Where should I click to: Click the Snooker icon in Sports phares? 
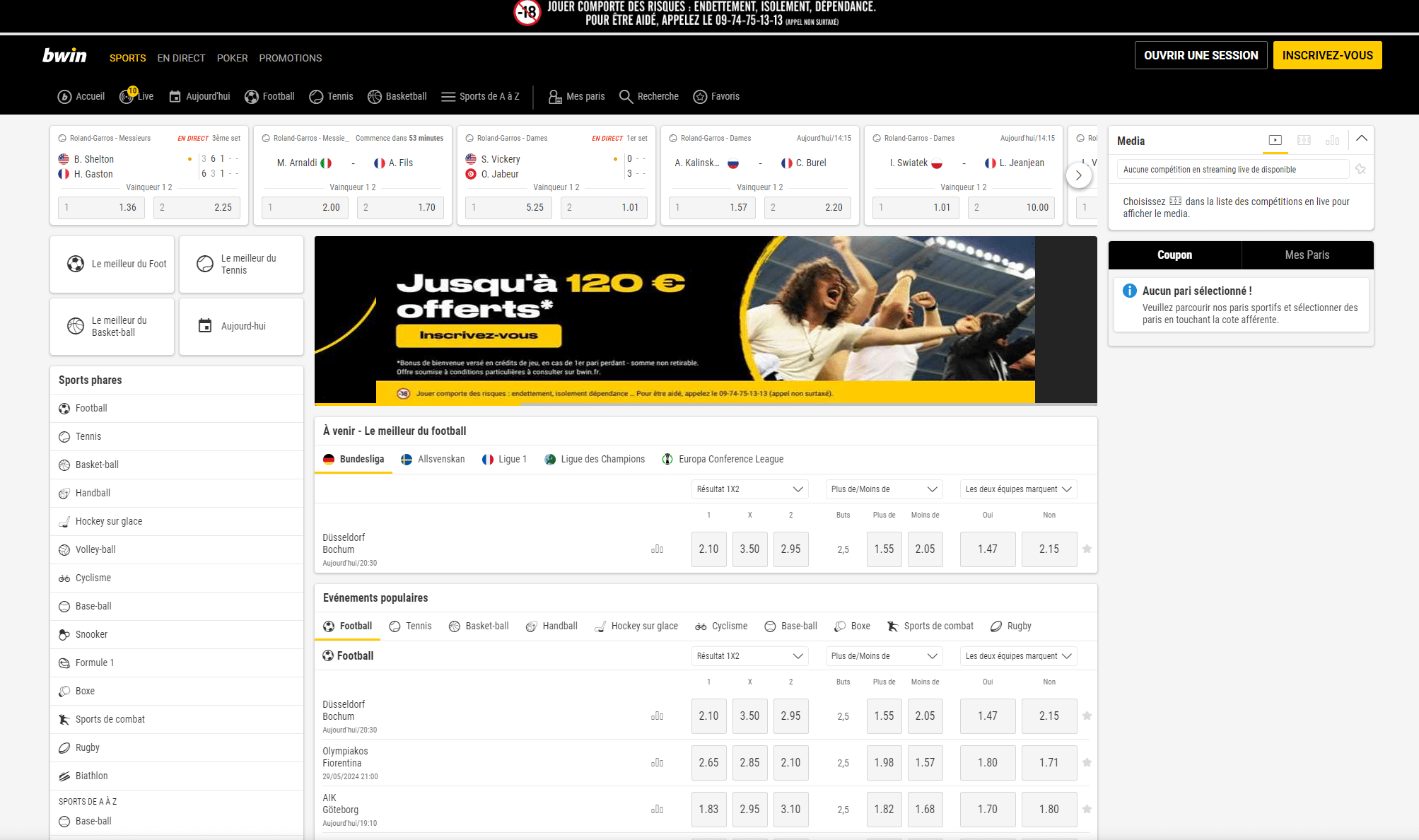point(64,635)
